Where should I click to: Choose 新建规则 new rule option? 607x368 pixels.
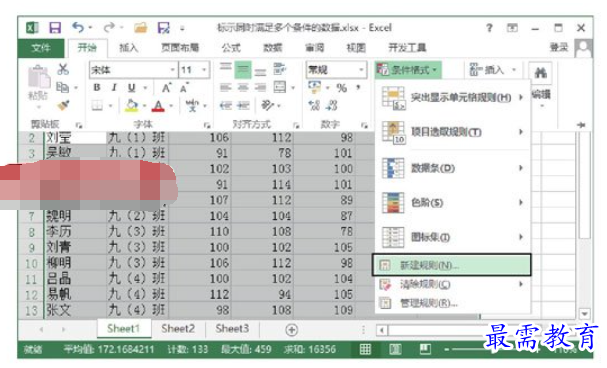[x=451, y=265]
